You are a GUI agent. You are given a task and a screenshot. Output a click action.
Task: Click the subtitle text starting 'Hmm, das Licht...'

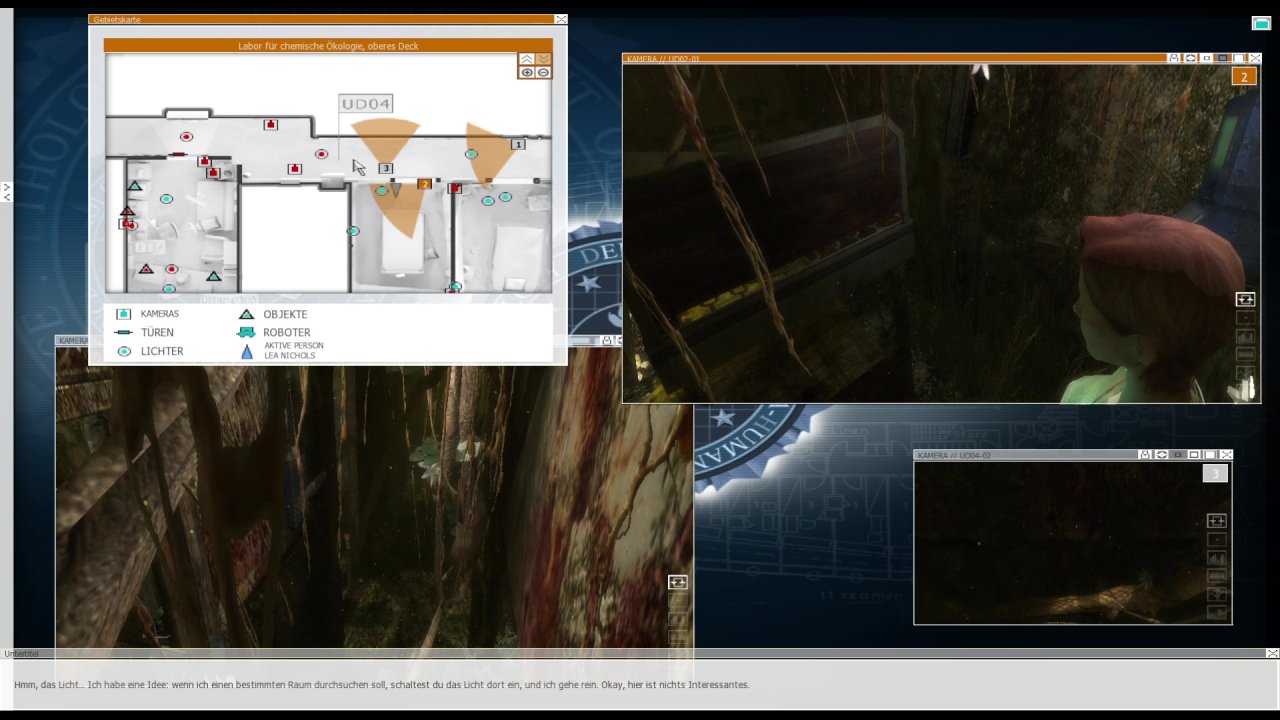click(381, 685)
